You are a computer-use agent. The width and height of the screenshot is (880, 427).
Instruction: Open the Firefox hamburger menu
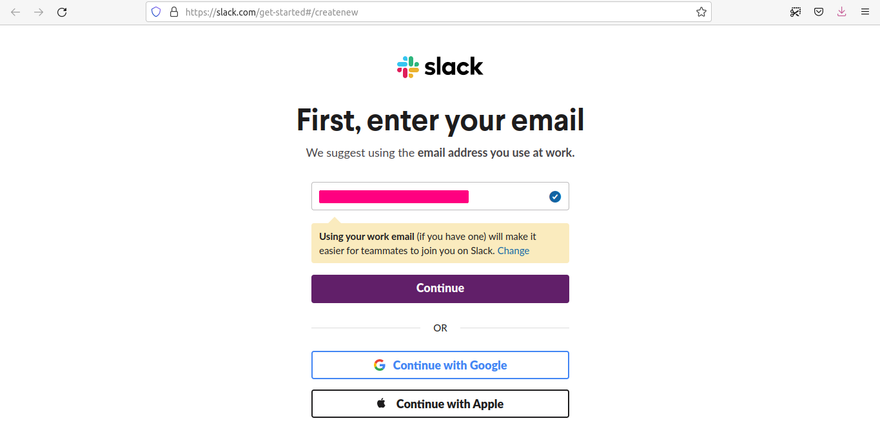pos(865,12)
